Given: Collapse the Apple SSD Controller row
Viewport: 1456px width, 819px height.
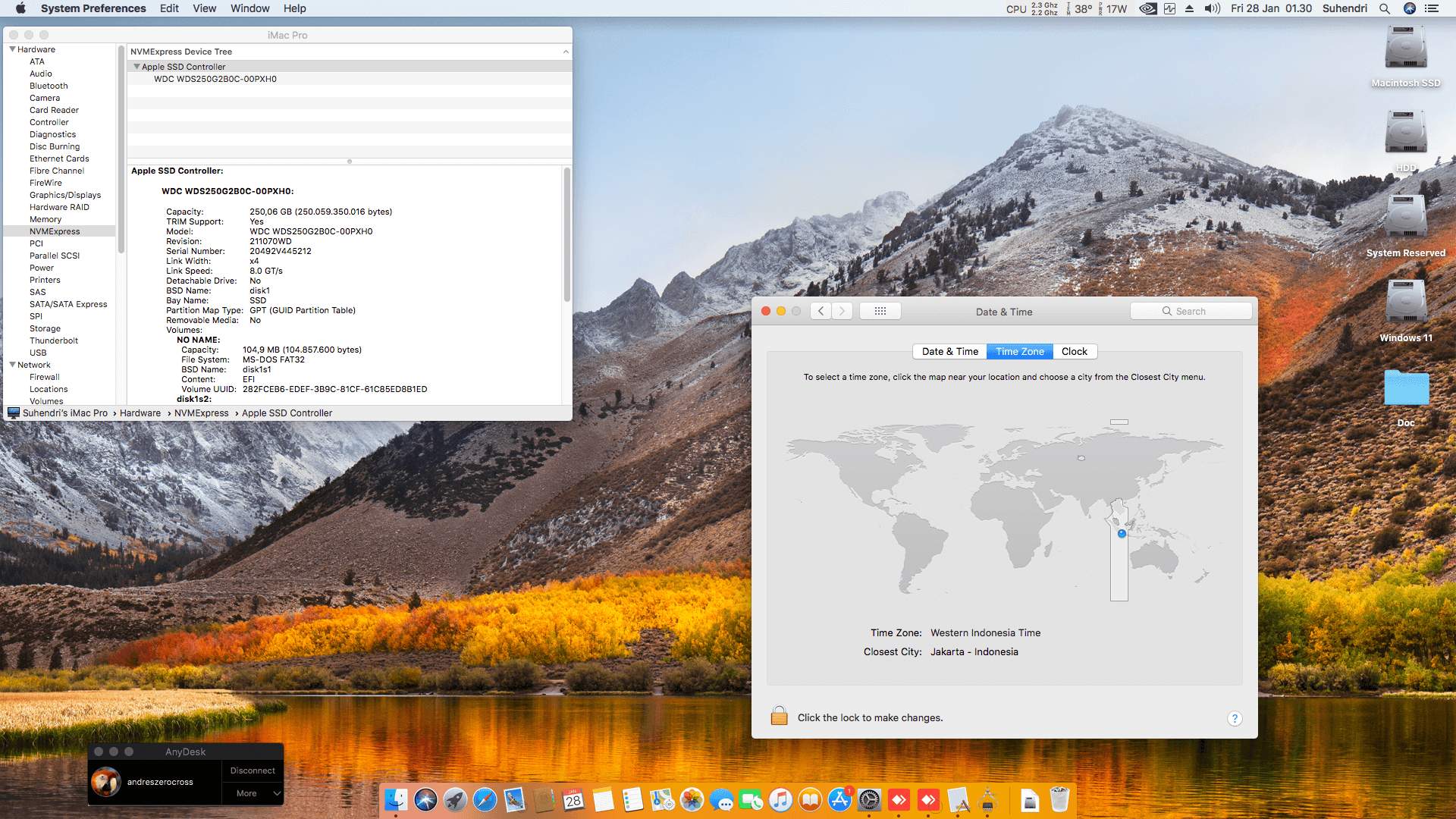Looking at the screenshot, I should point(136,67).
